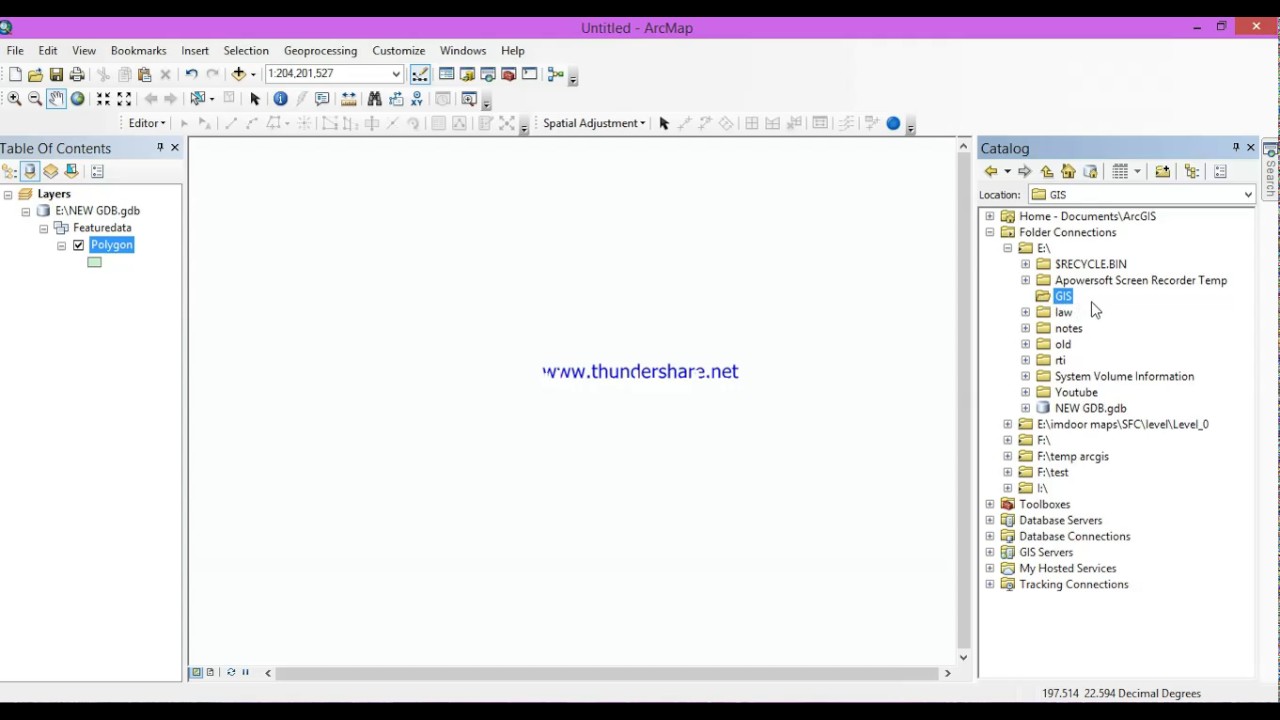Activate the Identify tool
Screen dimensions: 1280x720
[280, 98]
